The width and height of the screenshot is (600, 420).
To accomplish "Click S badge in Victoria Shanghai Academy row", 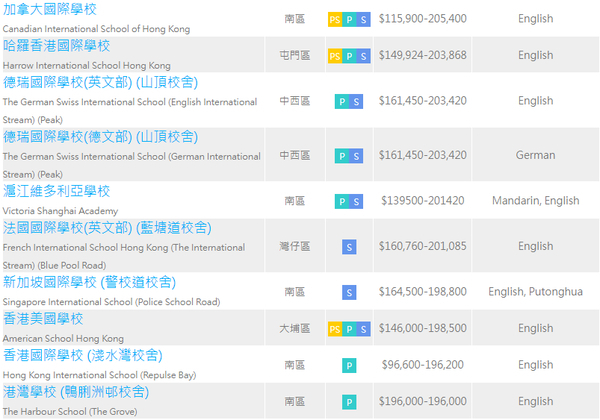I will click(356, 202).
